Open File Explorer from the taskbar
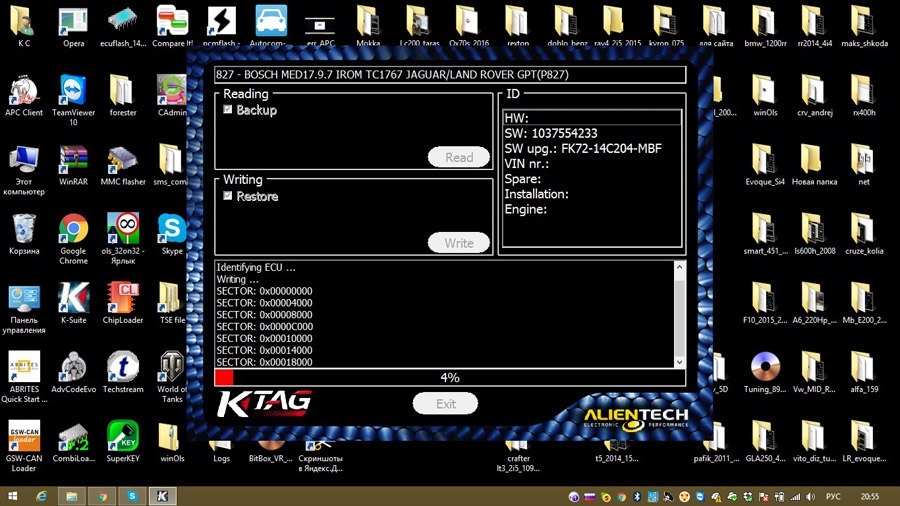 (72, 496)
